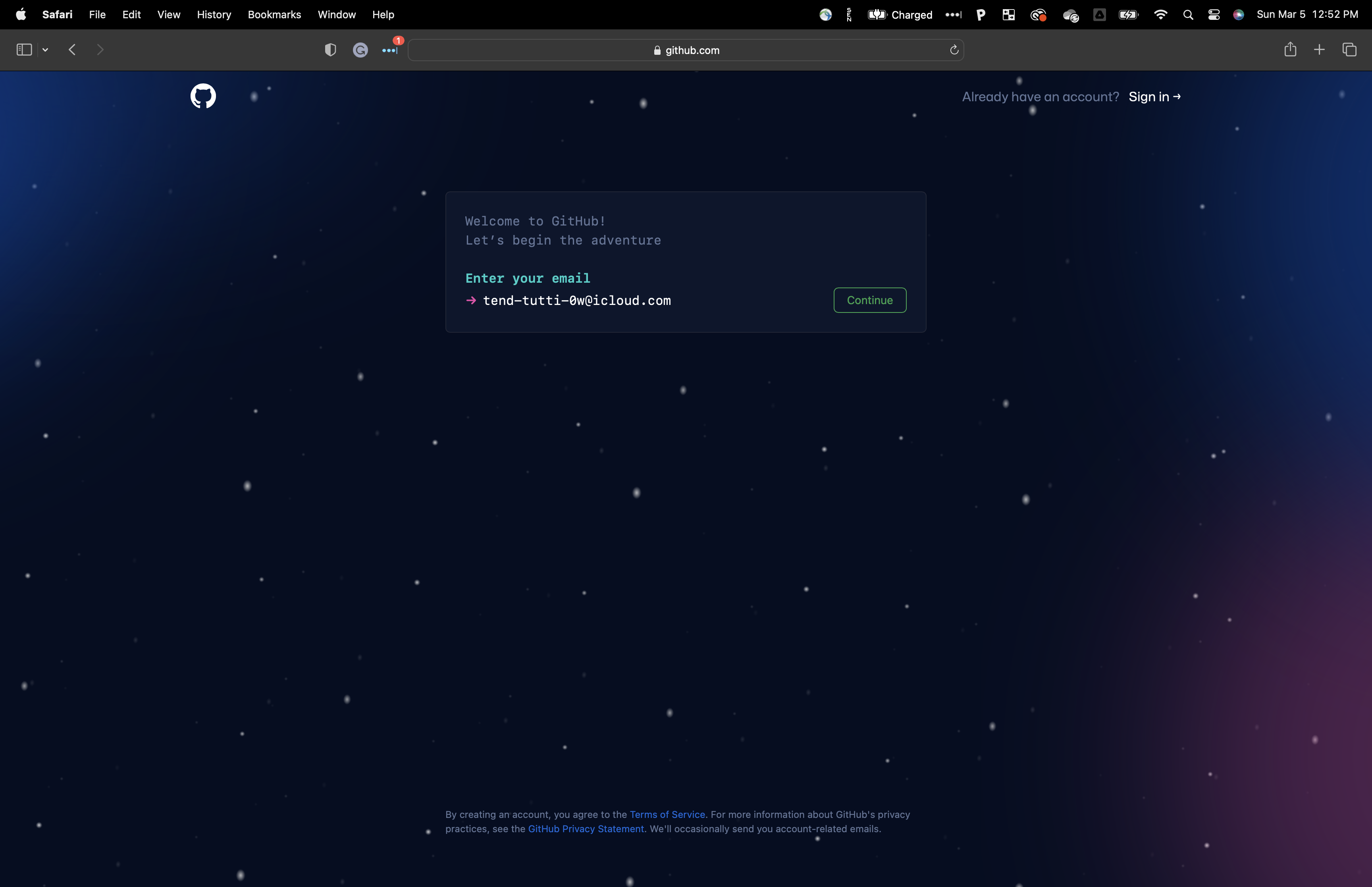Open the Sign in link
1372x887 pixels.
(1154, 97)
